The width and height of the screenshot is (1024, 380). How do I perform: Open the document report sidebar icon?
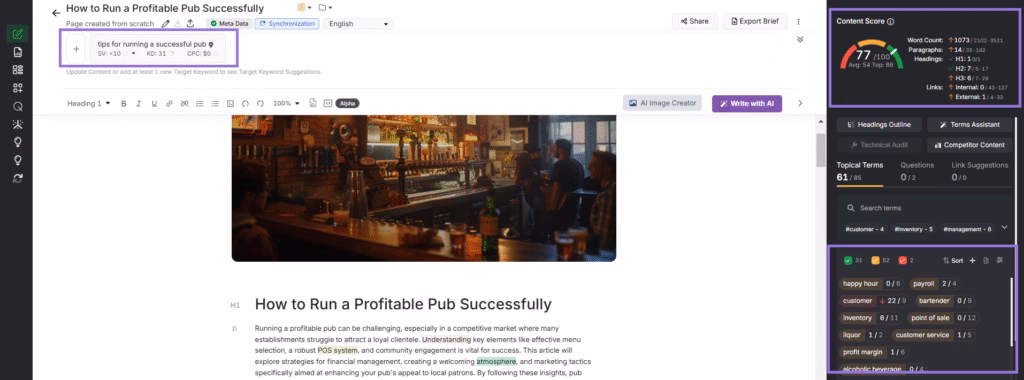[x=18, y=52]
